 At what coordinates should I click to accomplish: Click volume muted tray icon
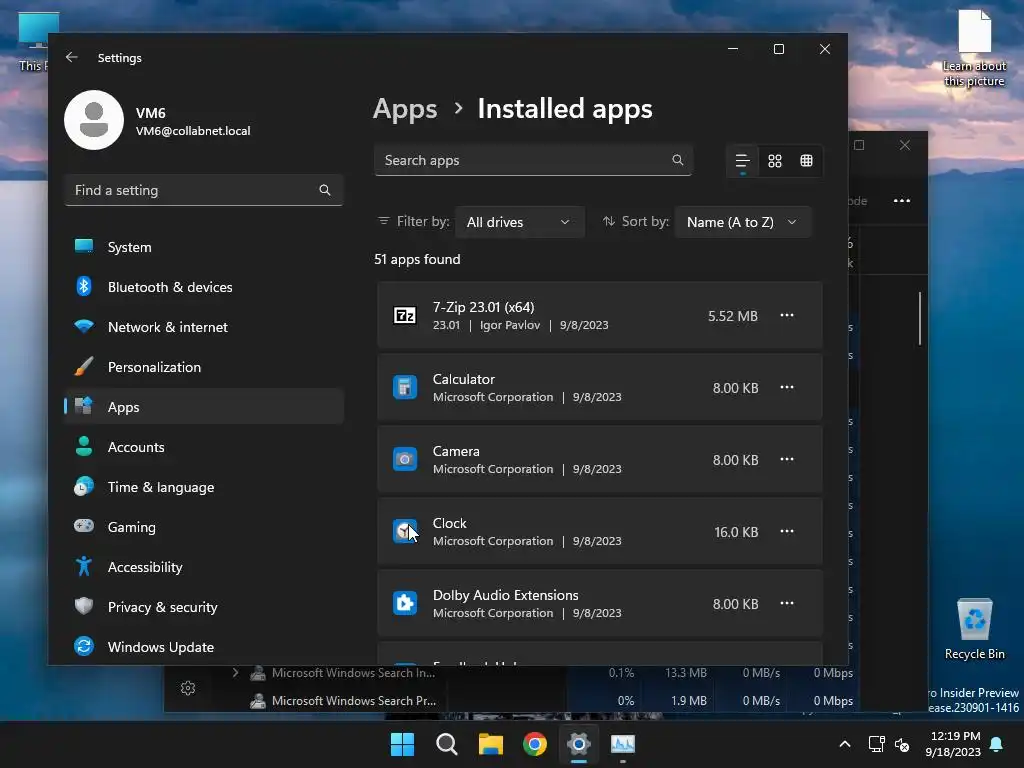[x=902, y=744]
